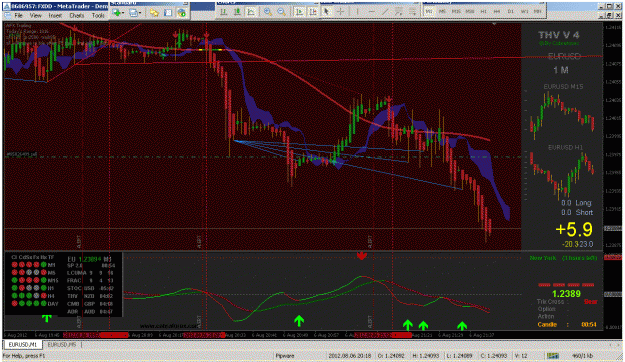Screen dimensions: 625x362
Task: Open the View menu
Action: coord(35,16)
